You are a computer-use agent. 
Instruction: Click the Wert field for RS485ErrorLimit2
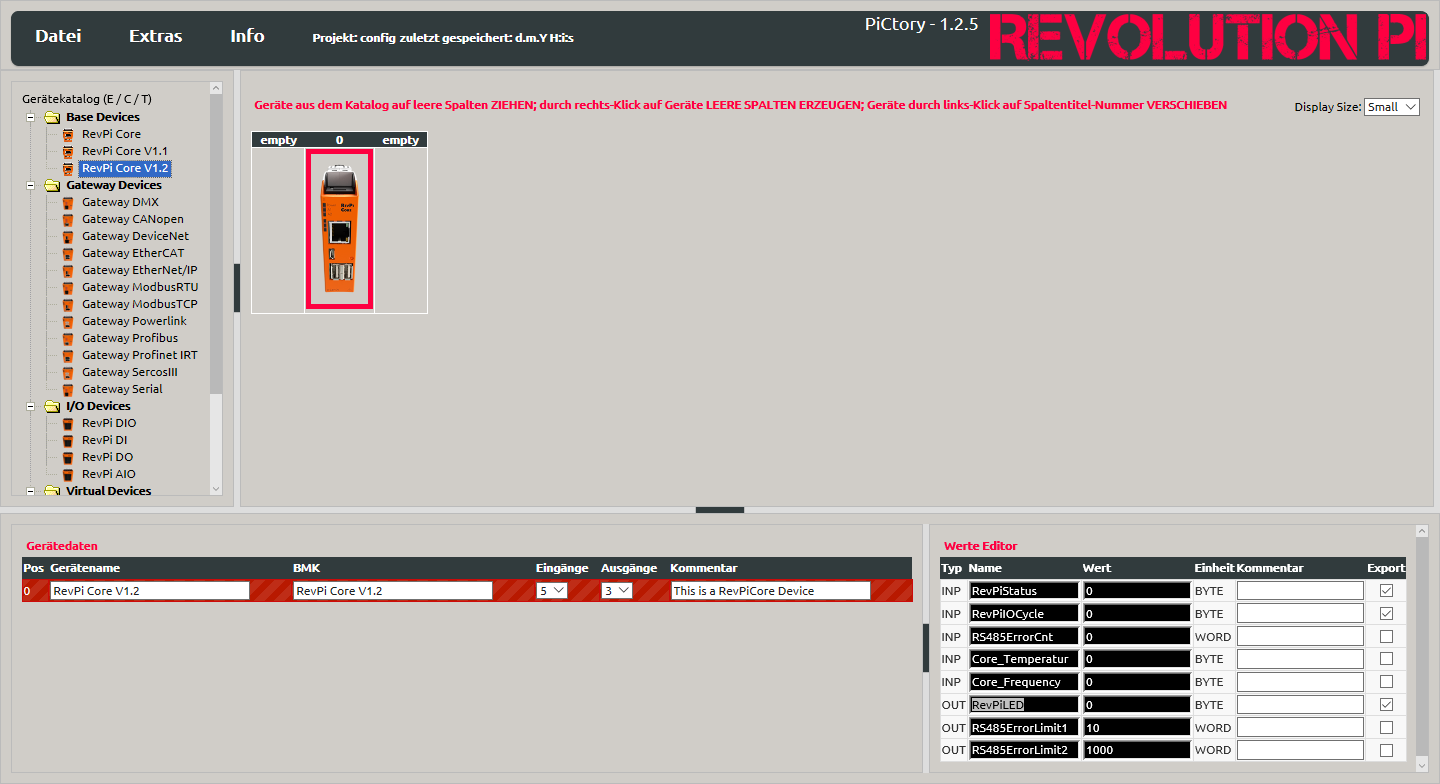click(1137, 750)
